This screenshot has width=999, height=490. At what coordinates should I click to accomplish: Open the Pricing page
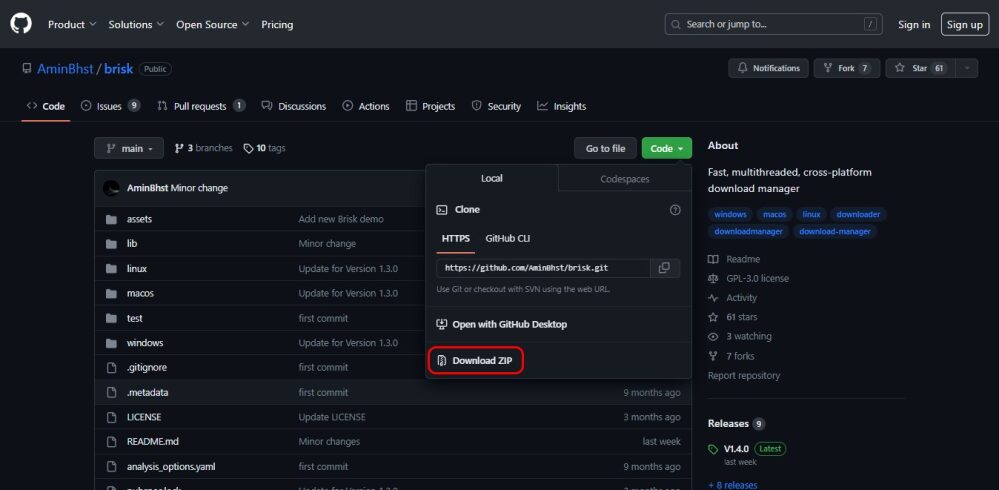[277, 24]
